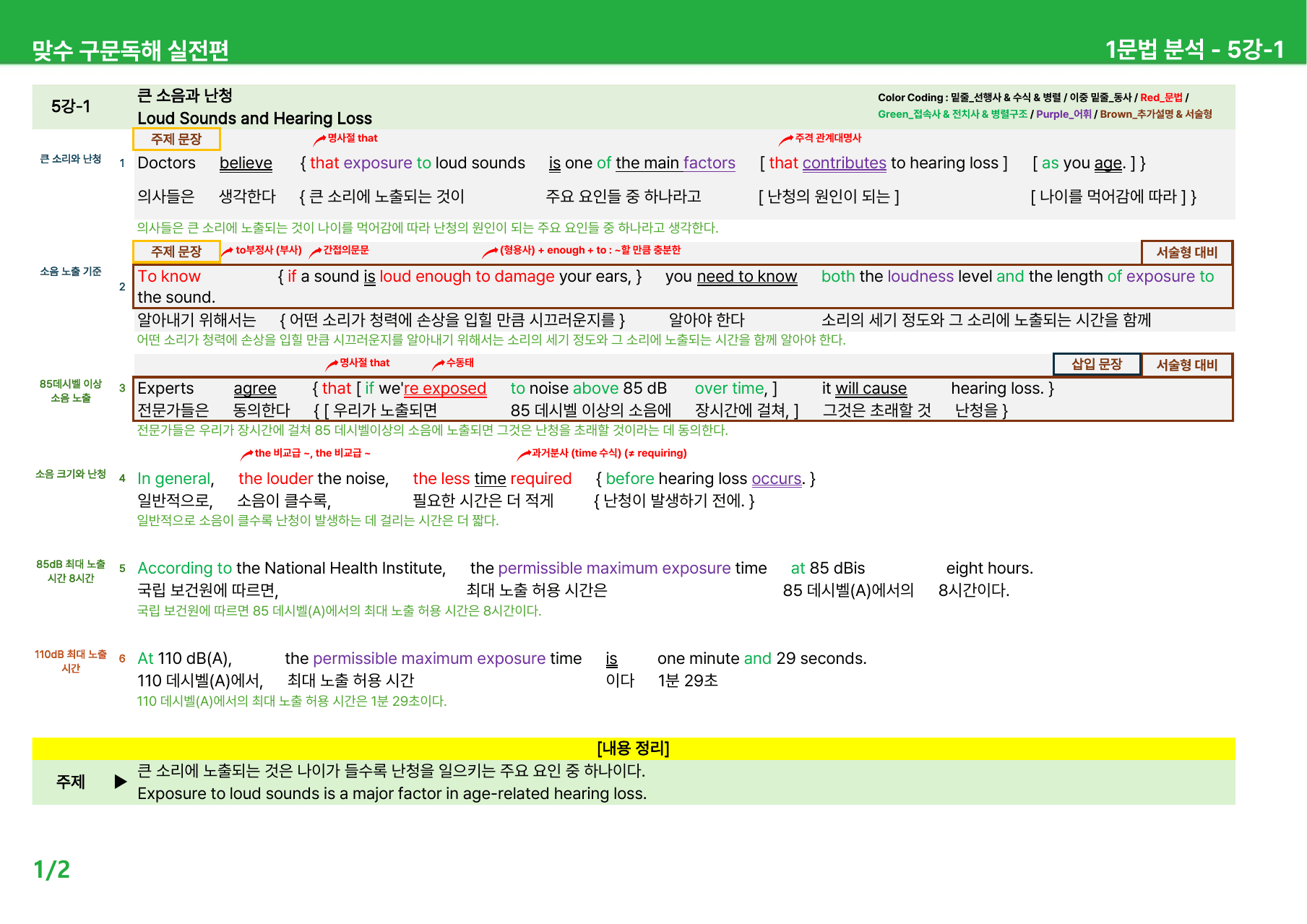Screen dimensions: 1307x924
Task: Click the header title '맞수 구문독해 실전편'
Action: (131, 50)
